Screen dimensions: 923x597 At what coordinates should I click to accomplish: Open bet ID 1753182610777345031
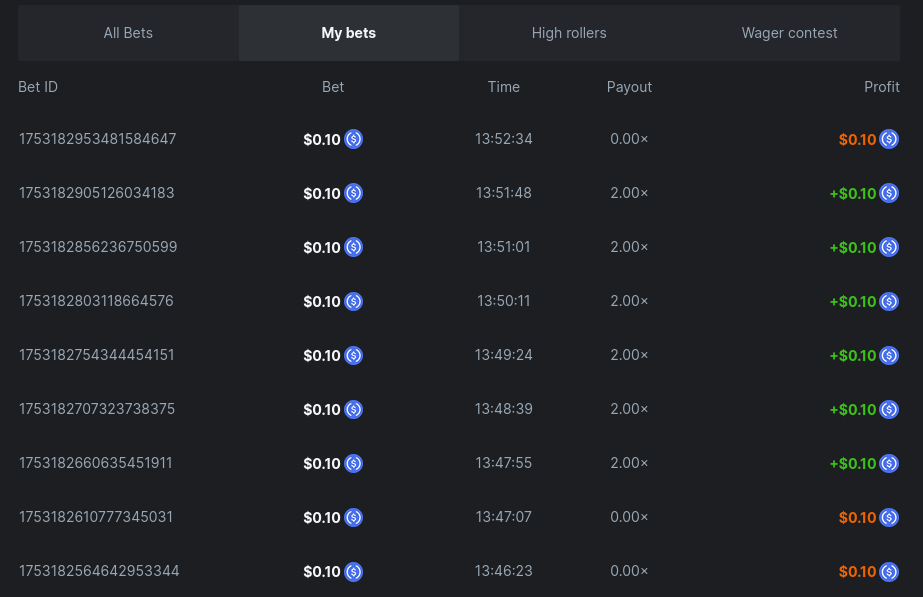96,517
